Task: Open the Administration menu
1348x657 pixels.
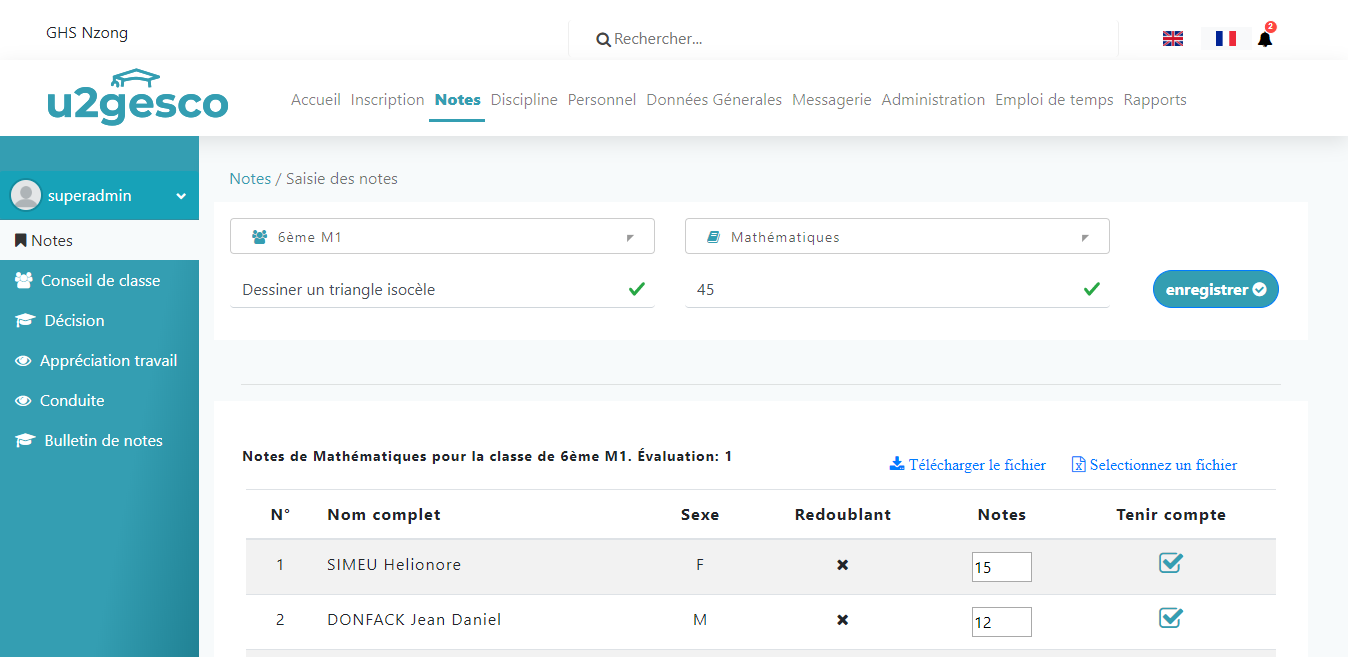Action: [x=933, y=100]
